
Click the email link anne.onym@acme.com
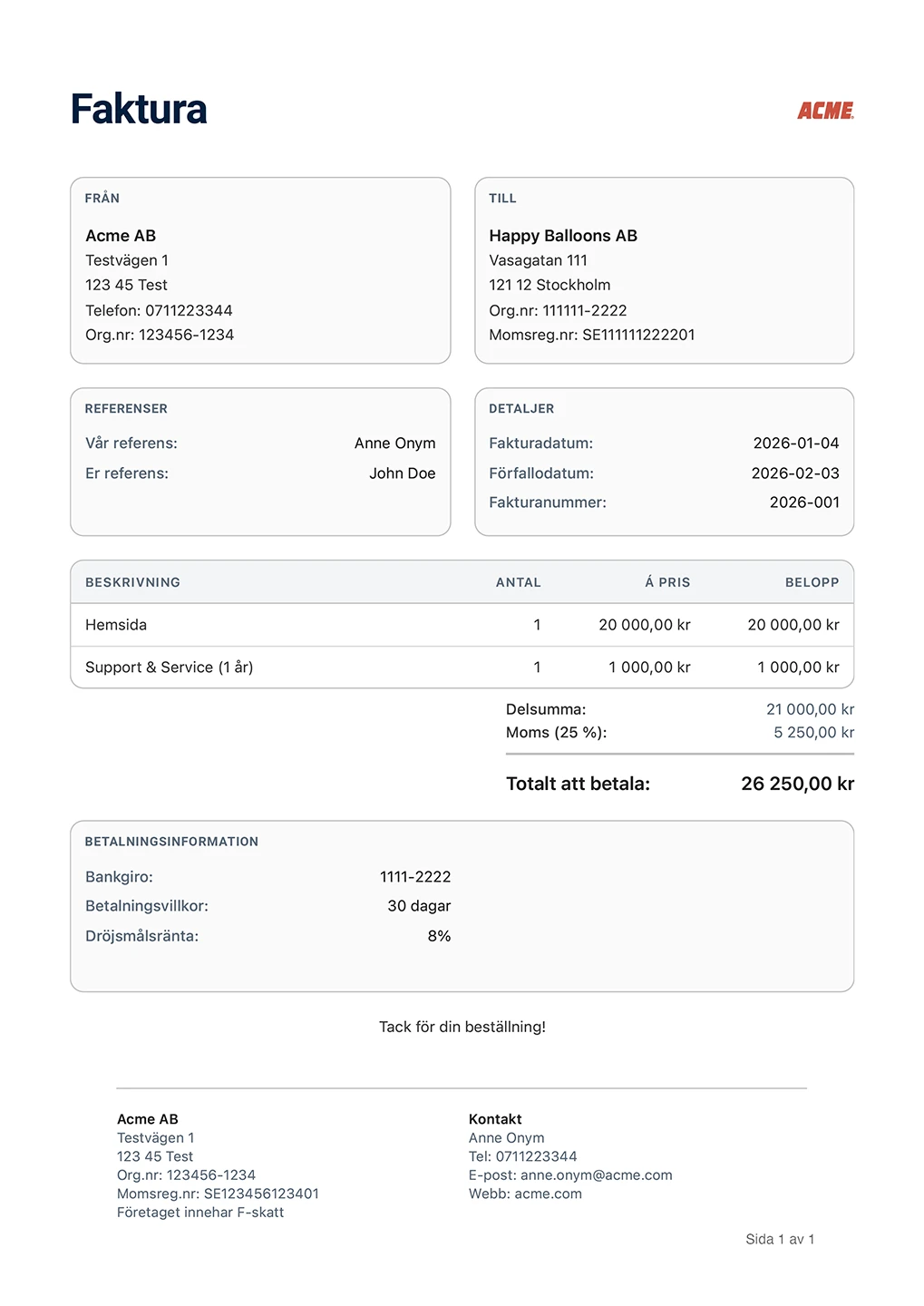[596, 1174]
